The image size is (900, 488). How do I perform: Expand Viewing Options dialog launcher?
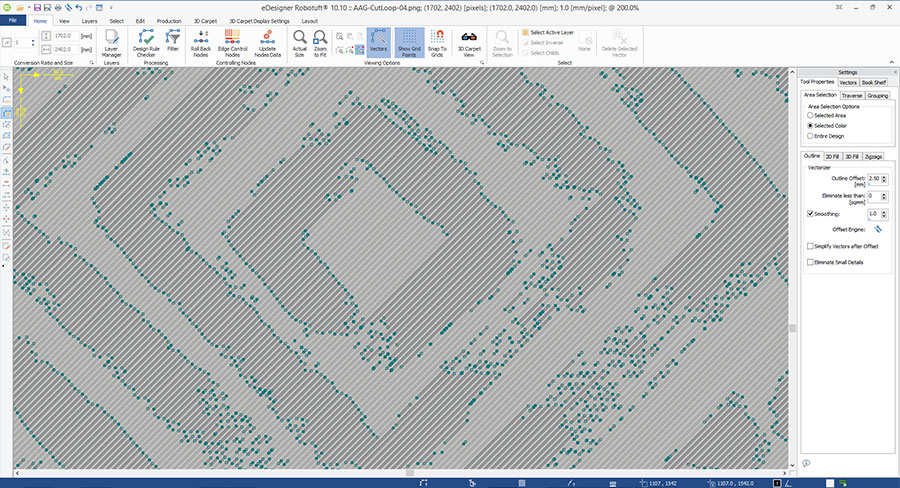click(x=482, y=63)
